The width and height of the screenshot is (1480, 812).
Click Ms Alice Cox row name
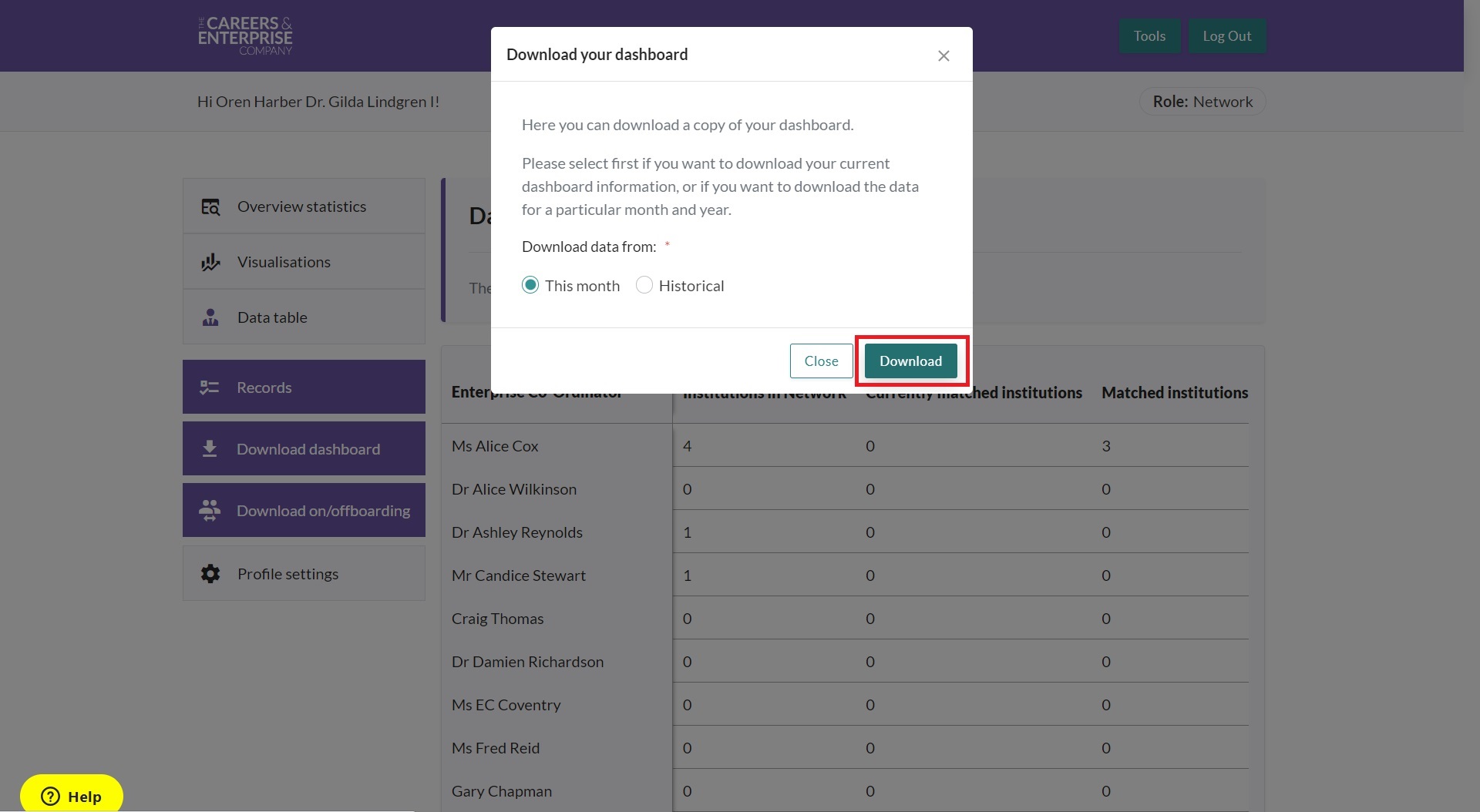coord(495,446)
